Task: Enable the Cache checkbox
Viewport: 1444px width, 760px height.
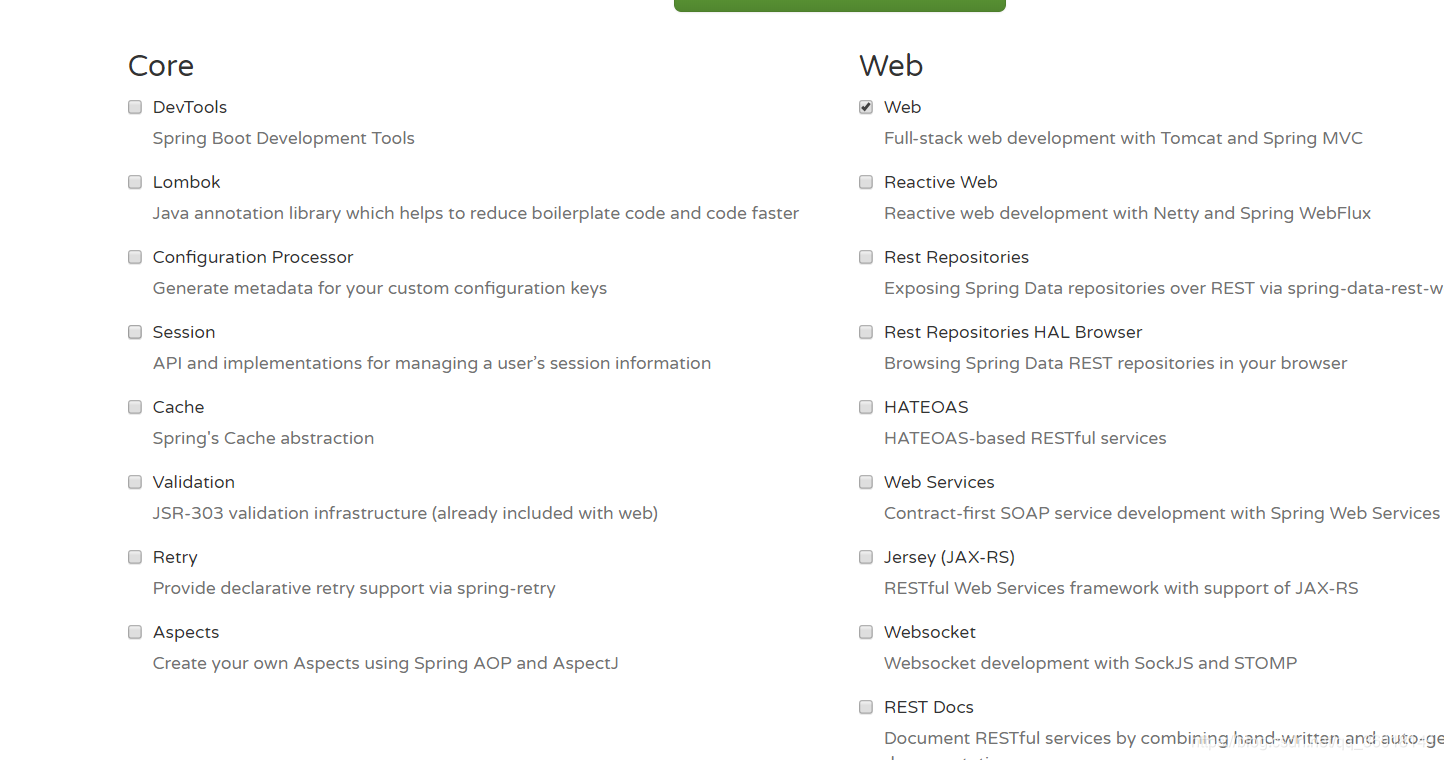Action: tap(135, 407)
